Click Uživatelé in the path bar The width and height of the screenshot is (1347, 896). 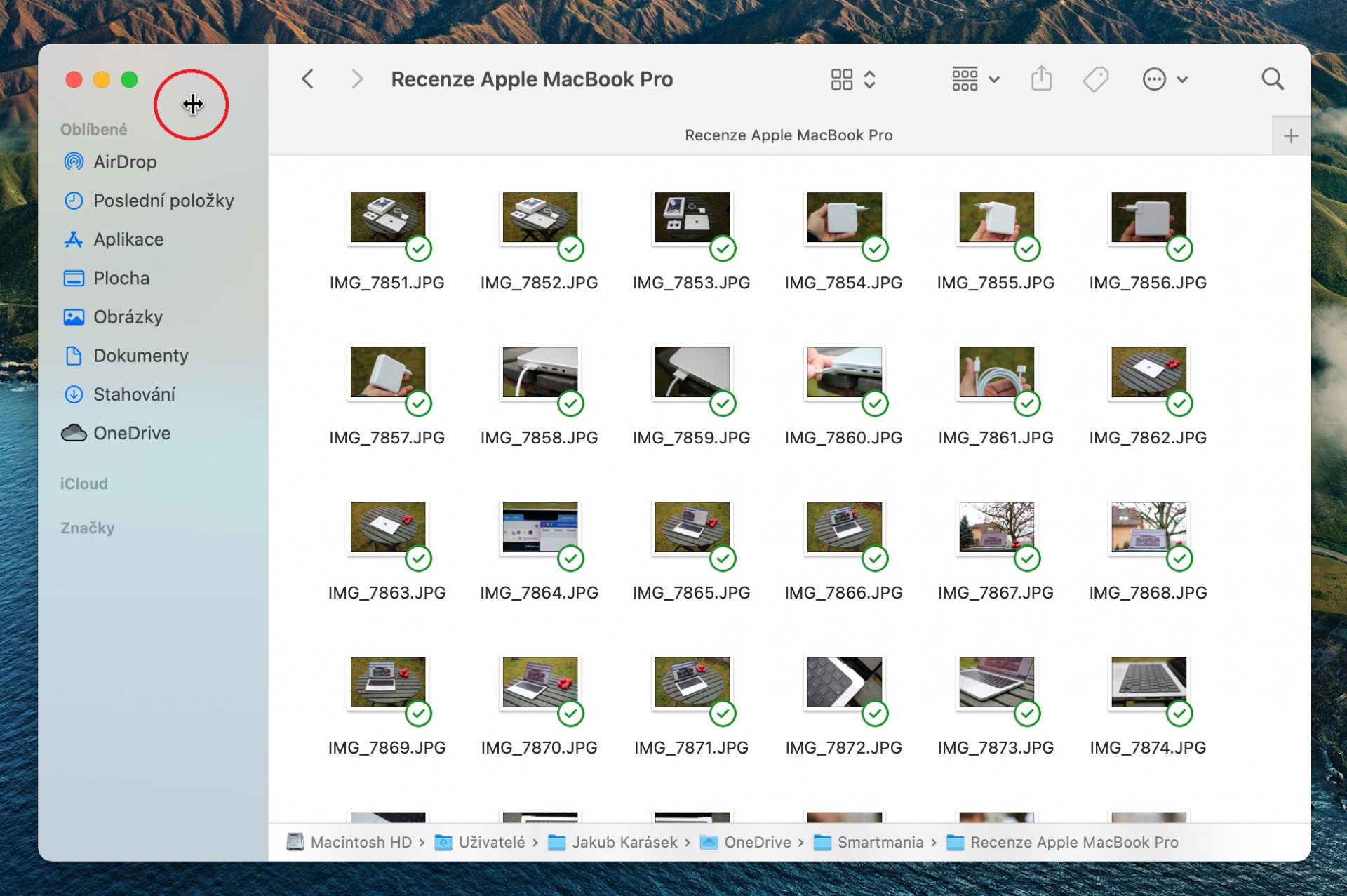[x=480, y=842]
